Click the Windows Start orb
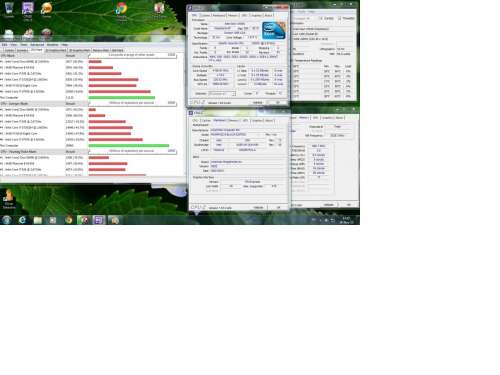The width and height of the screenshot is (500, 375). coord(7,220)
